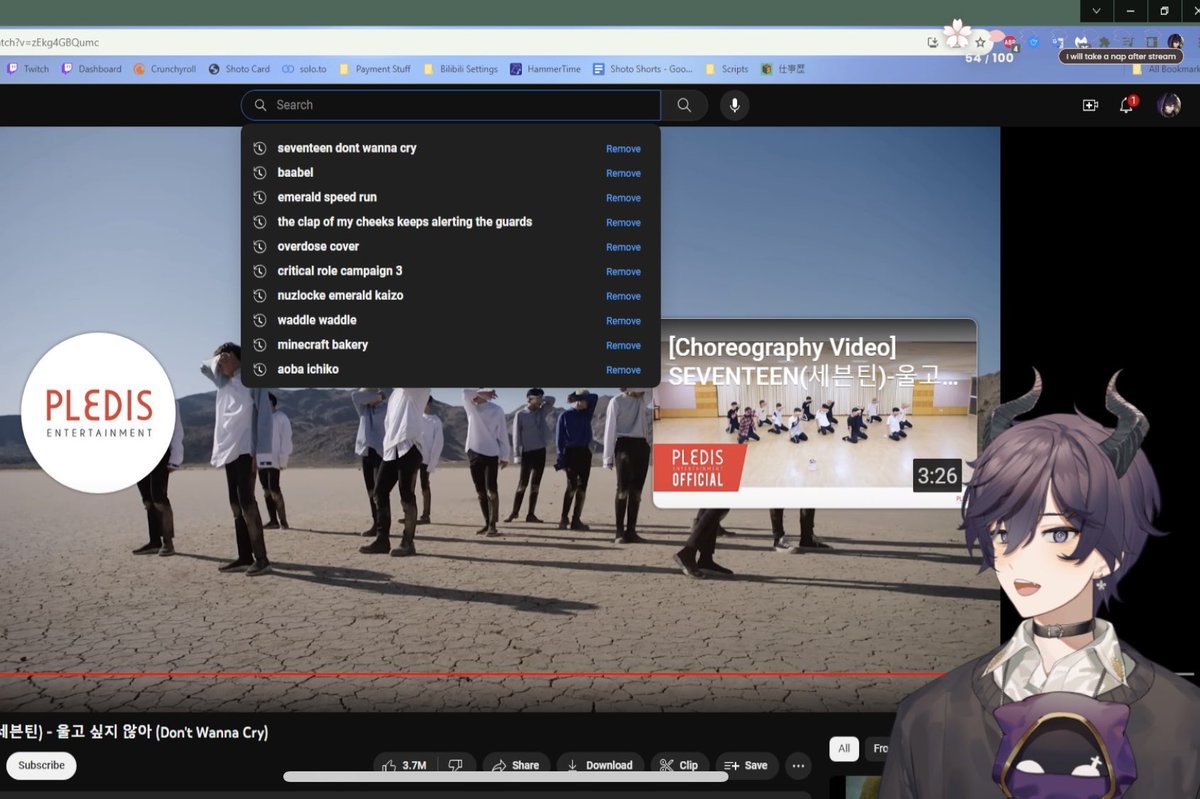
Task: Select suggestion 'emerald speed run'
Action: click(x=327, y=197)
